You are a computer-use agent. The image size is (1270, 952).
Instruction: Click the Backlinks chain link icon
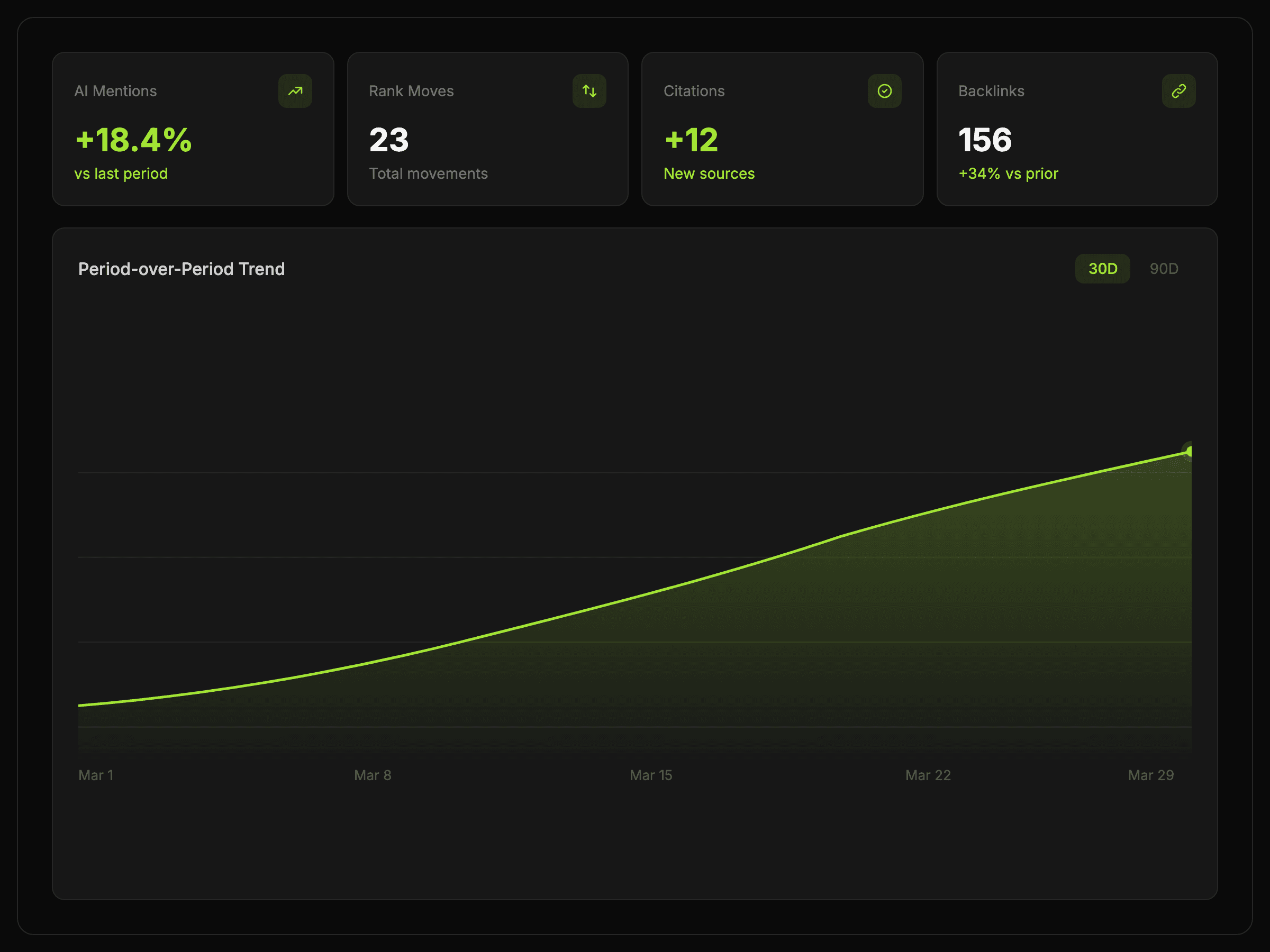pos(1178,90)
